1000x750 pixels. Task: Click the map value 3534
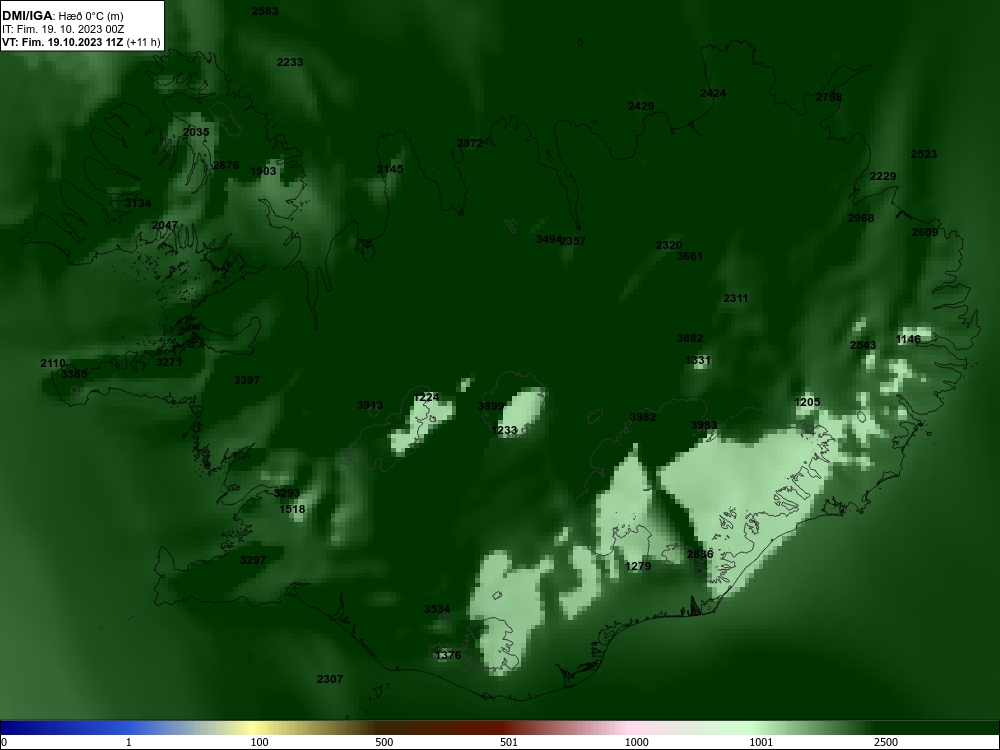(437, 609)
